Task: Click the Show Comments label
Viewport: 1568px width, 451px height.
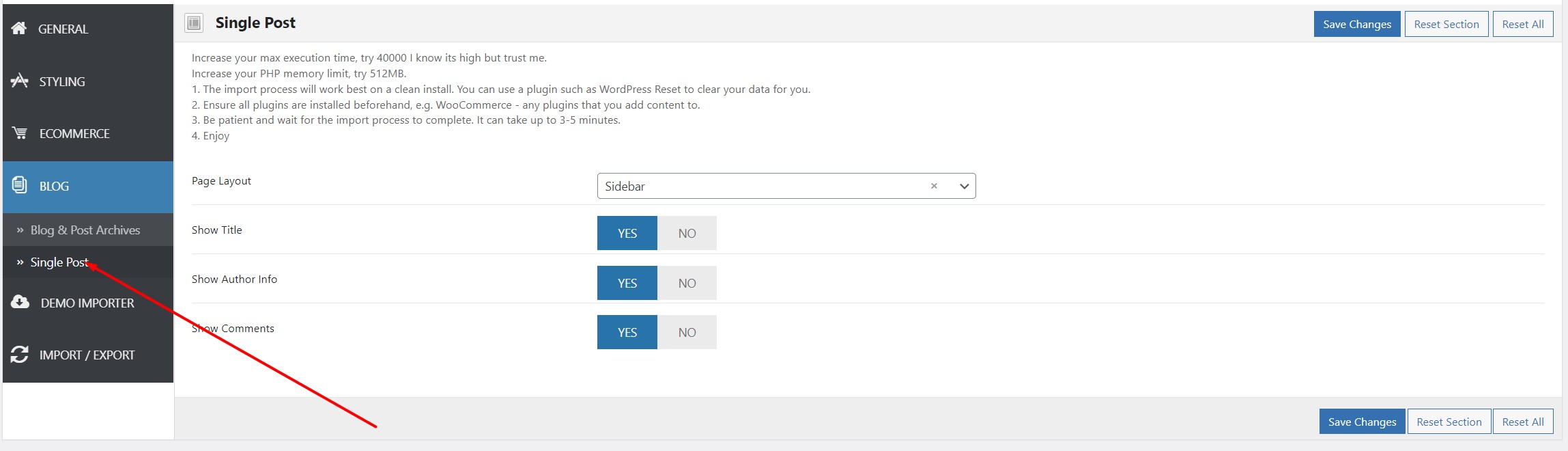Action: click(233, 328)
